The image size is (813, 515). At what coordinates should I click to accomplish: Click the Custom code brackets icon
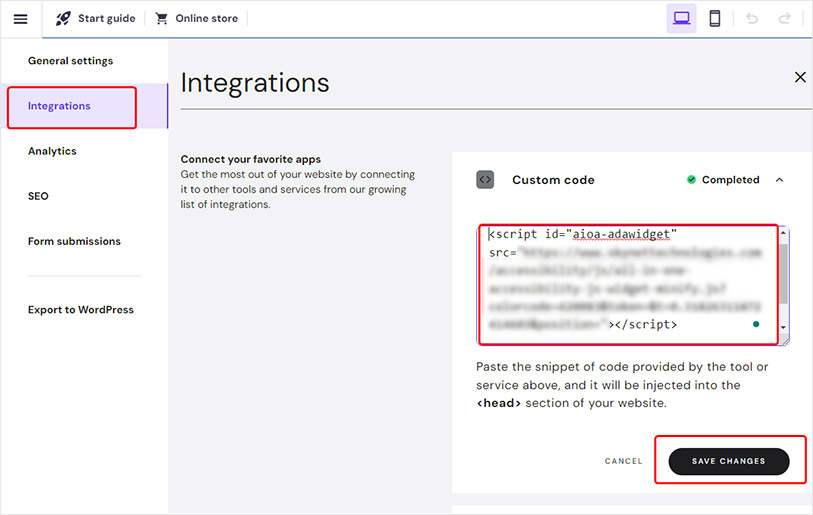(485, 180)
